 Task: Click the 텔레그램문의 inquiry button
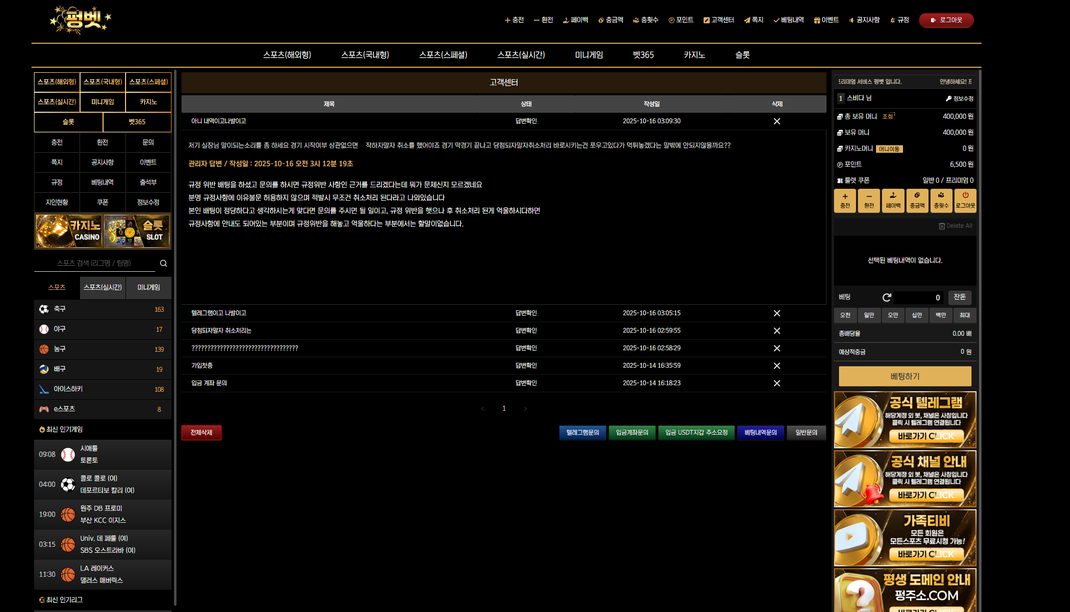click(582, 433)
